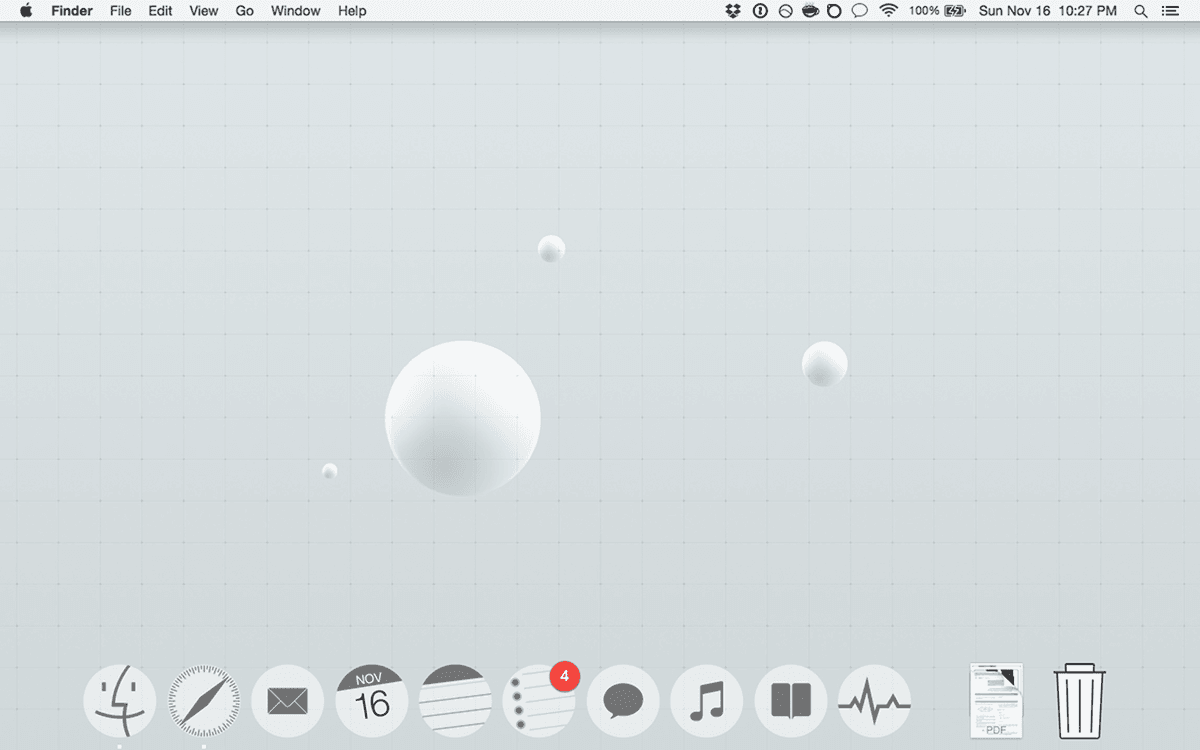Open the Trash in the dock
This screenshot has height=750, width=1200.
1080,701
